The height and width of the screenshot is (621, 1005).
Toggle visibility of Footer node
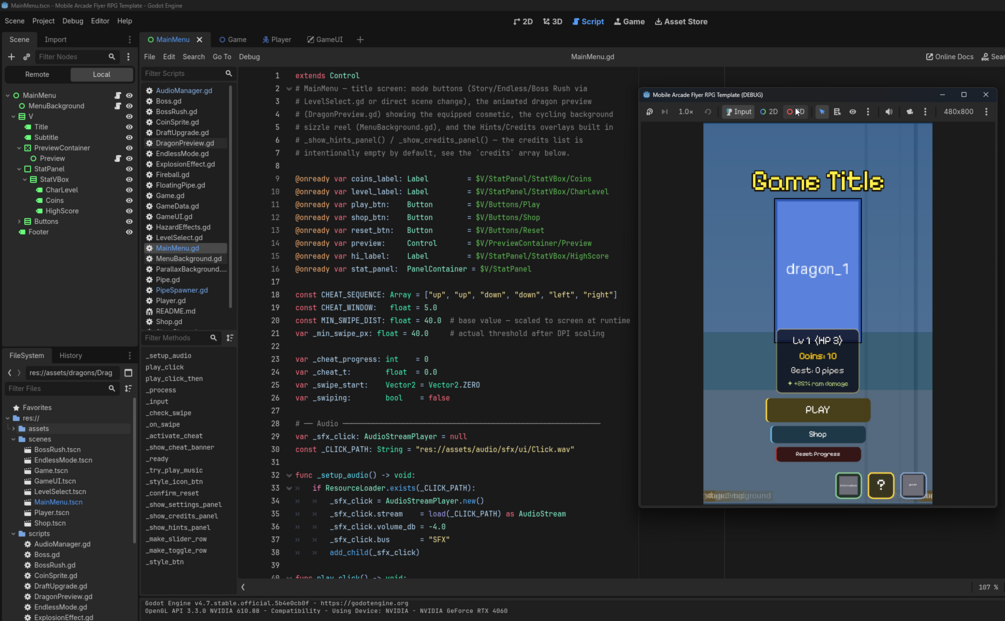pos(129,232)
